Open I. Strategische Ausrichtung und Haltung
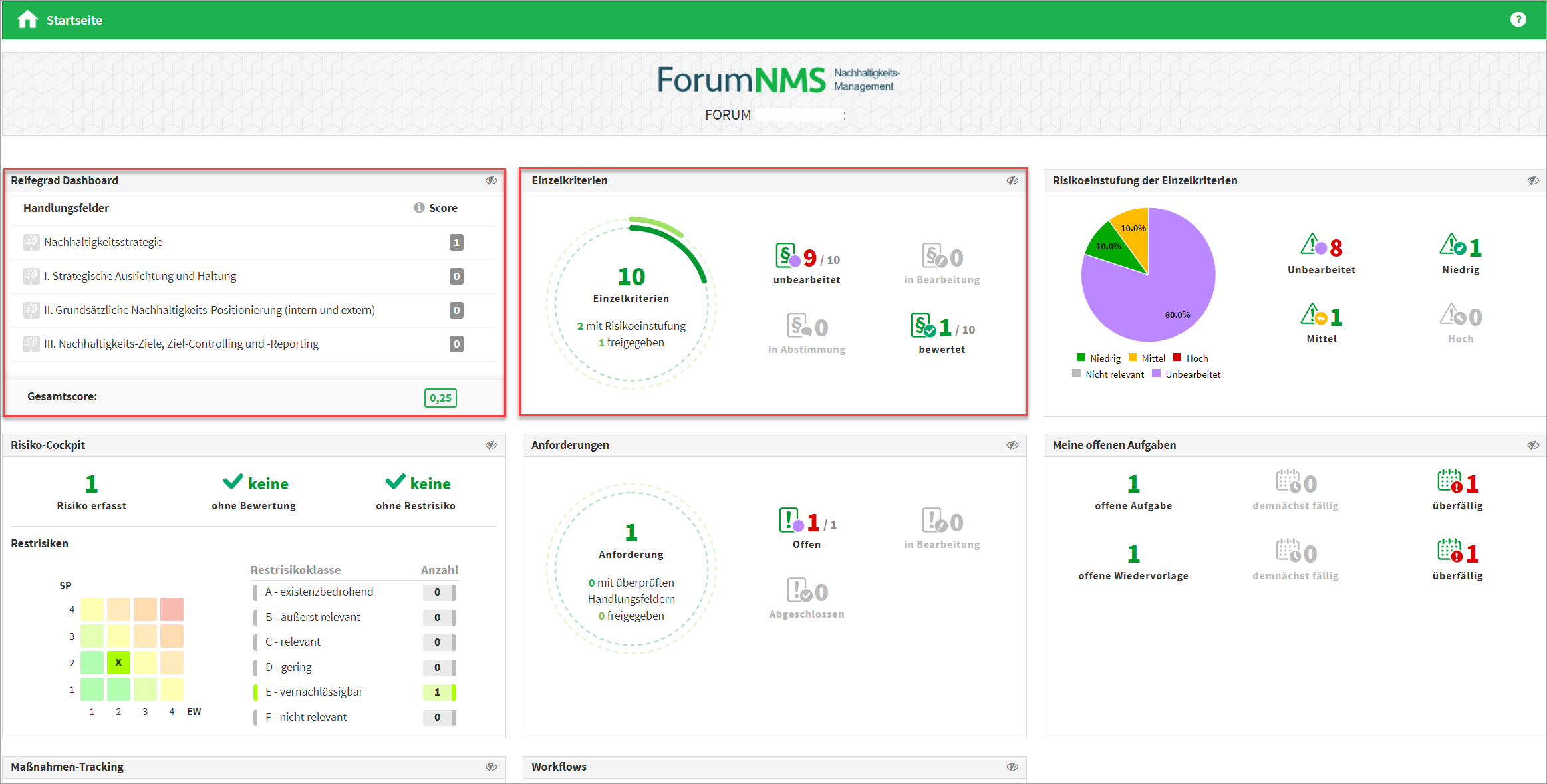This screenshot has height=784, width=1547. click(x=140, y=276)
